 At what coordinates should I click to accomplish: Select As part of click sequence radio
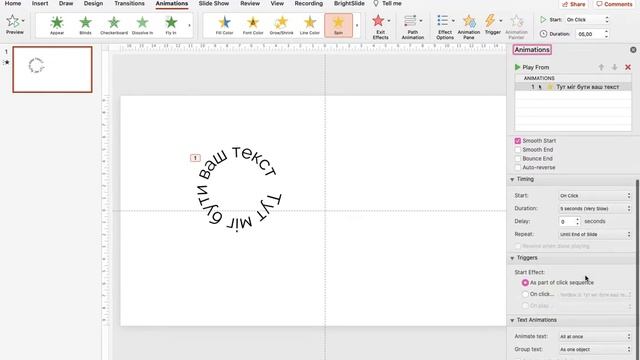525,282
